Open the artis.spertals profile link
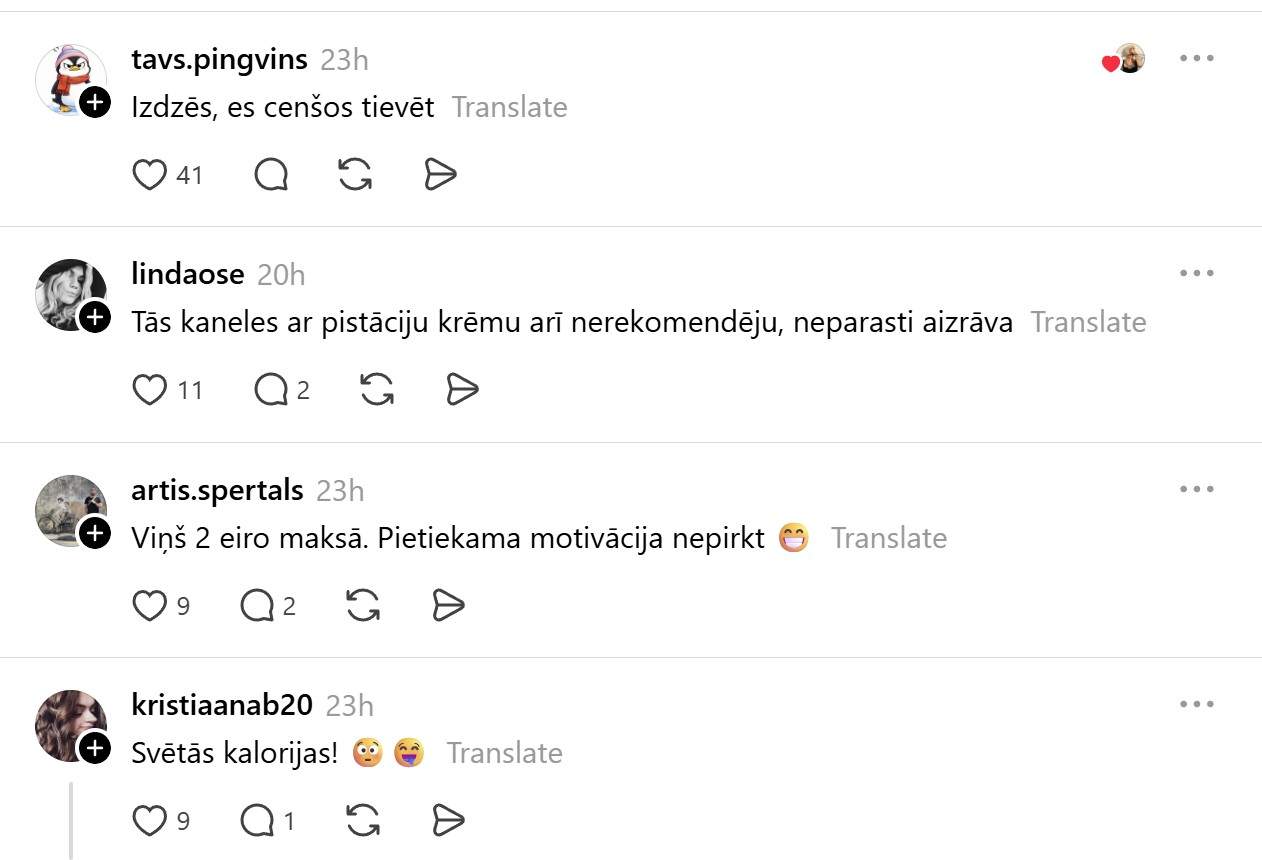 click(x=217, y=490)
